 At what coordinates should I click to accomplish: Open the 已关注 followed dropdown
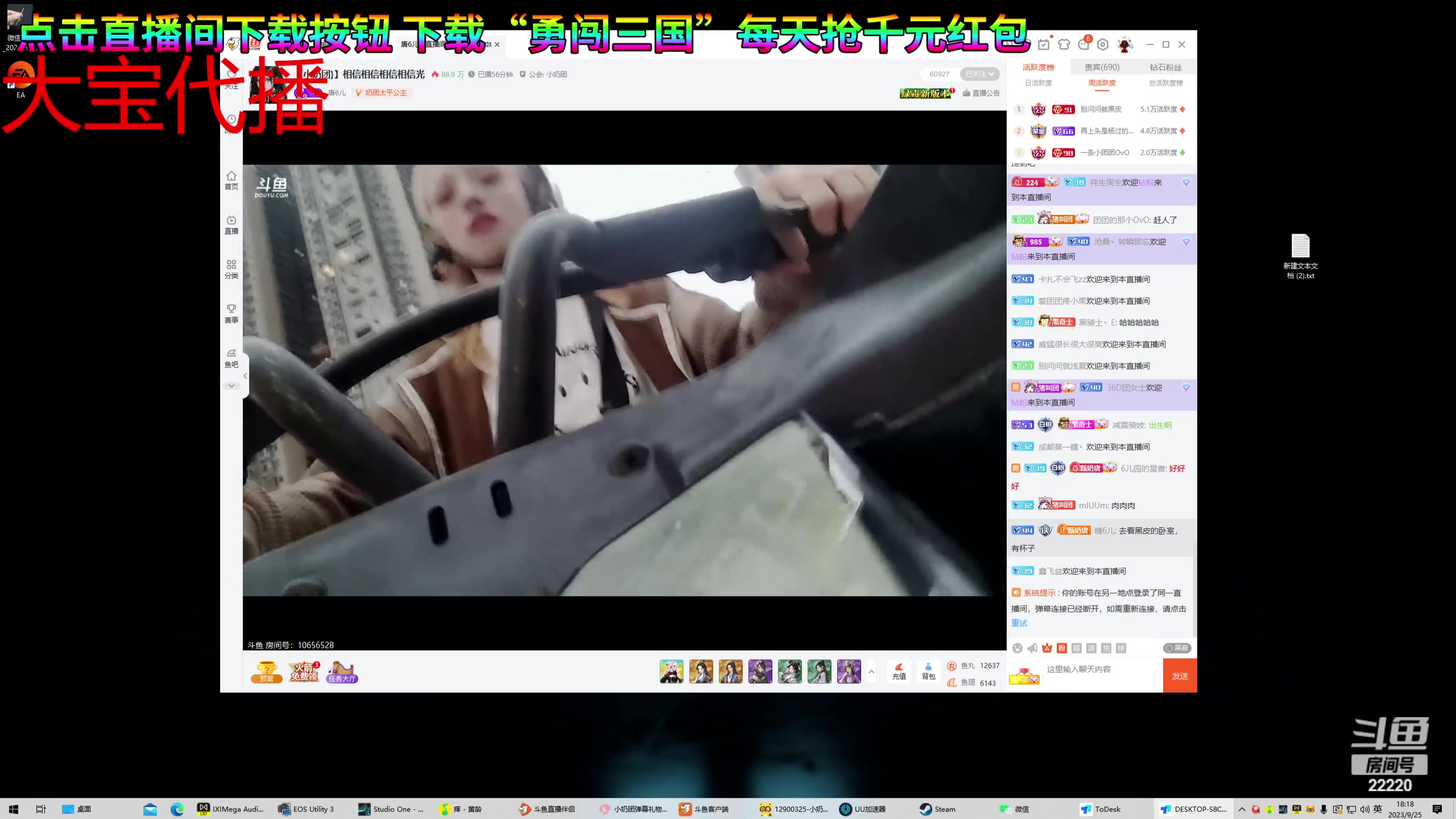[979, 74]
